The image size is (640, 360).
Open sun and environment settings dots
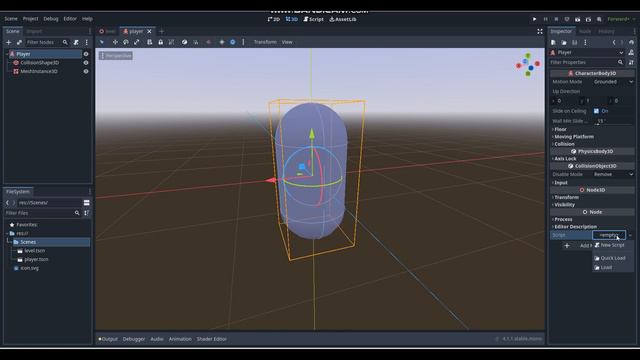(x=243, y=42)
